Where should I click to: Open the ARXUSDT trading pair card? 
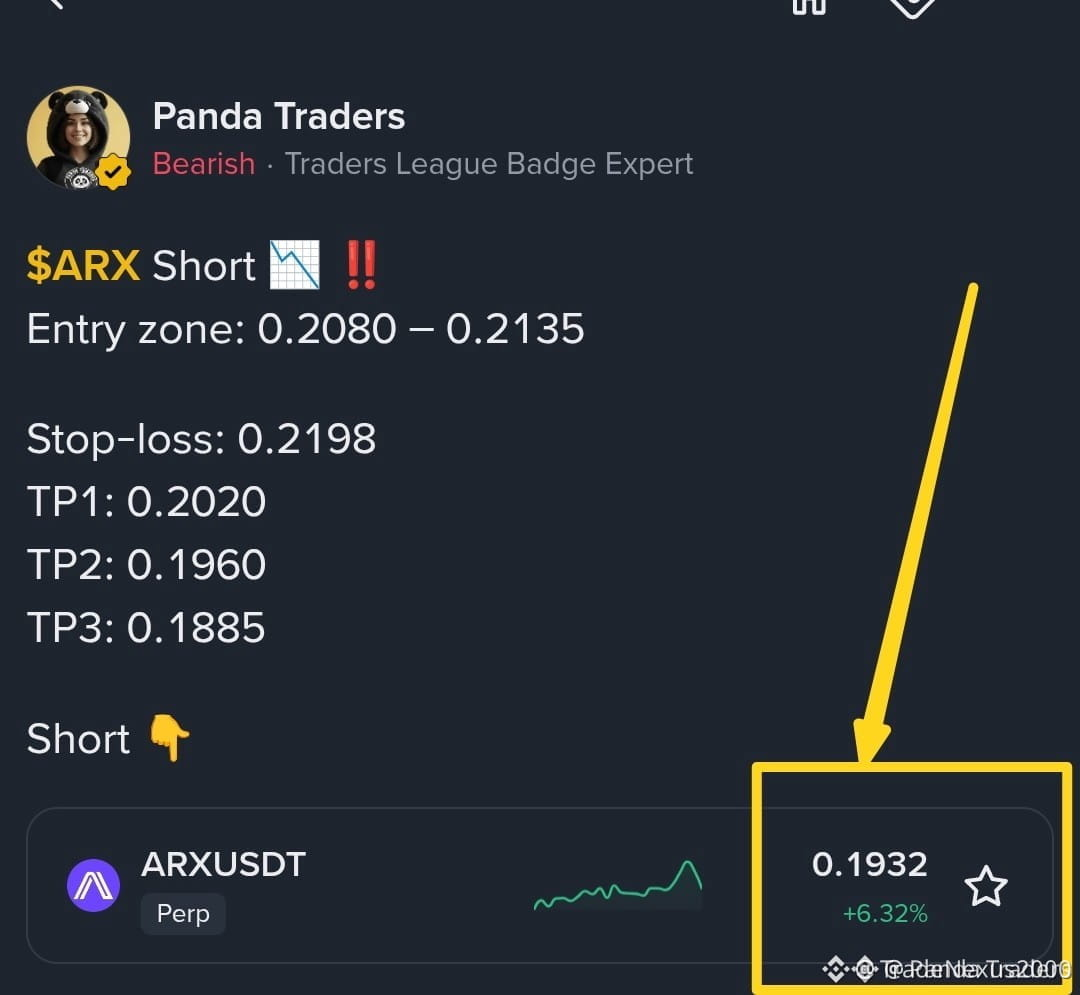[539, 885]
